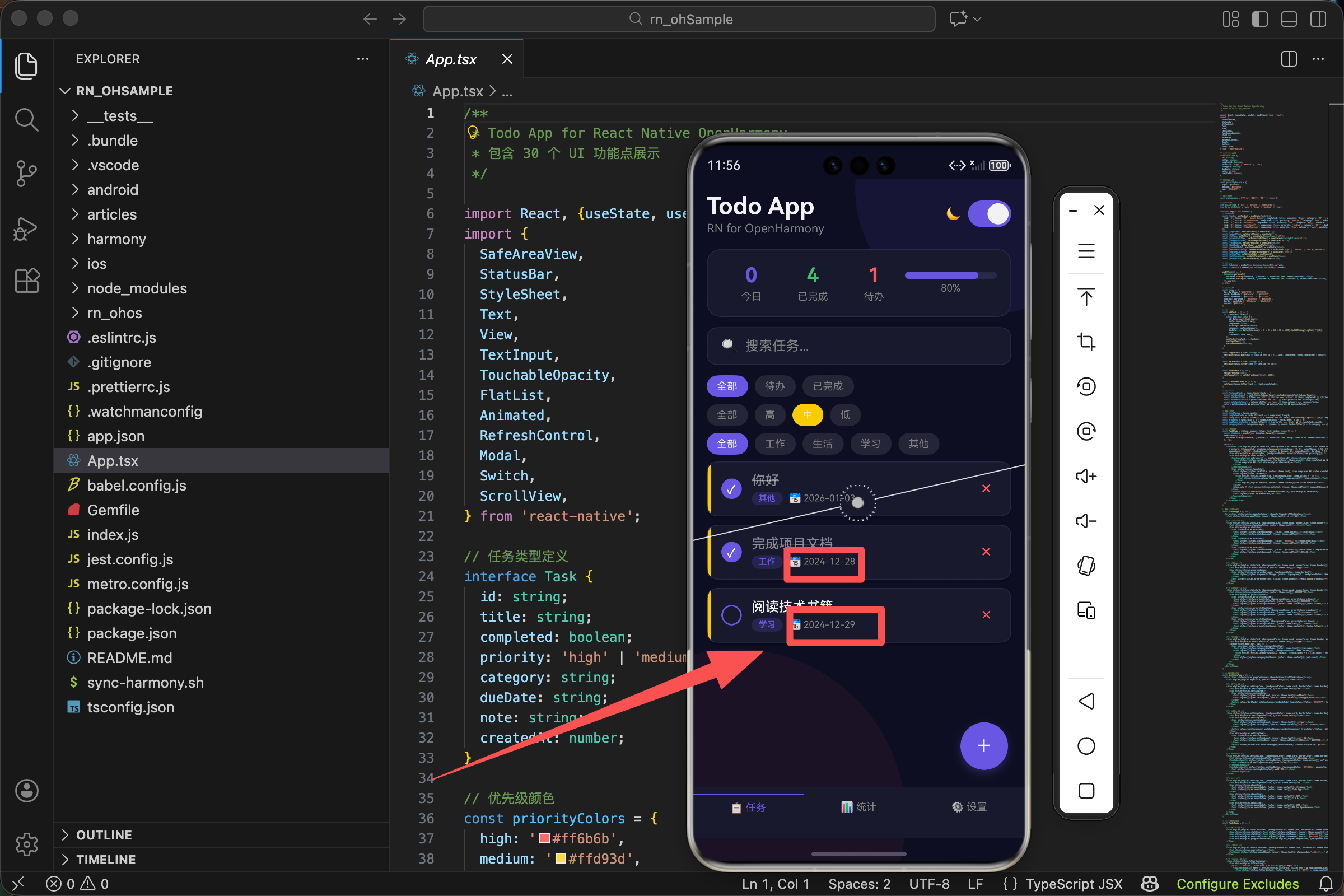Open the Extensions view

point(26,281)
